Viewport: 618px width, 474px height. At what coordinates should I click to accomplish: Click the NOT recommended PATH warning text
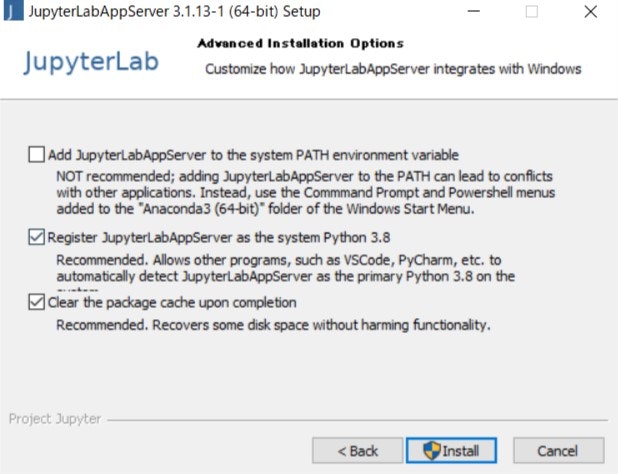coord(305,193)
